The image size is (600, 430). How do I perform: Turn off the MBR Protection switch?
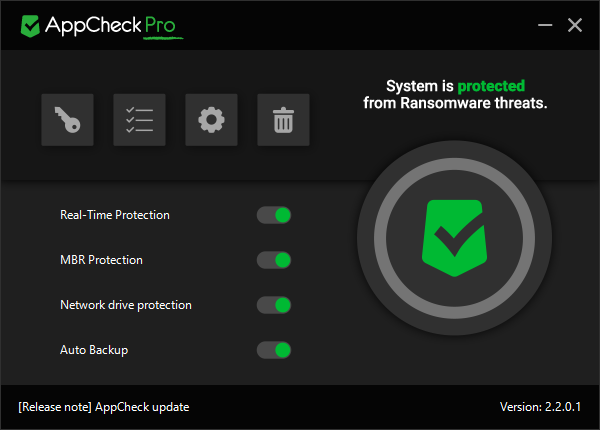coord(274,260)
